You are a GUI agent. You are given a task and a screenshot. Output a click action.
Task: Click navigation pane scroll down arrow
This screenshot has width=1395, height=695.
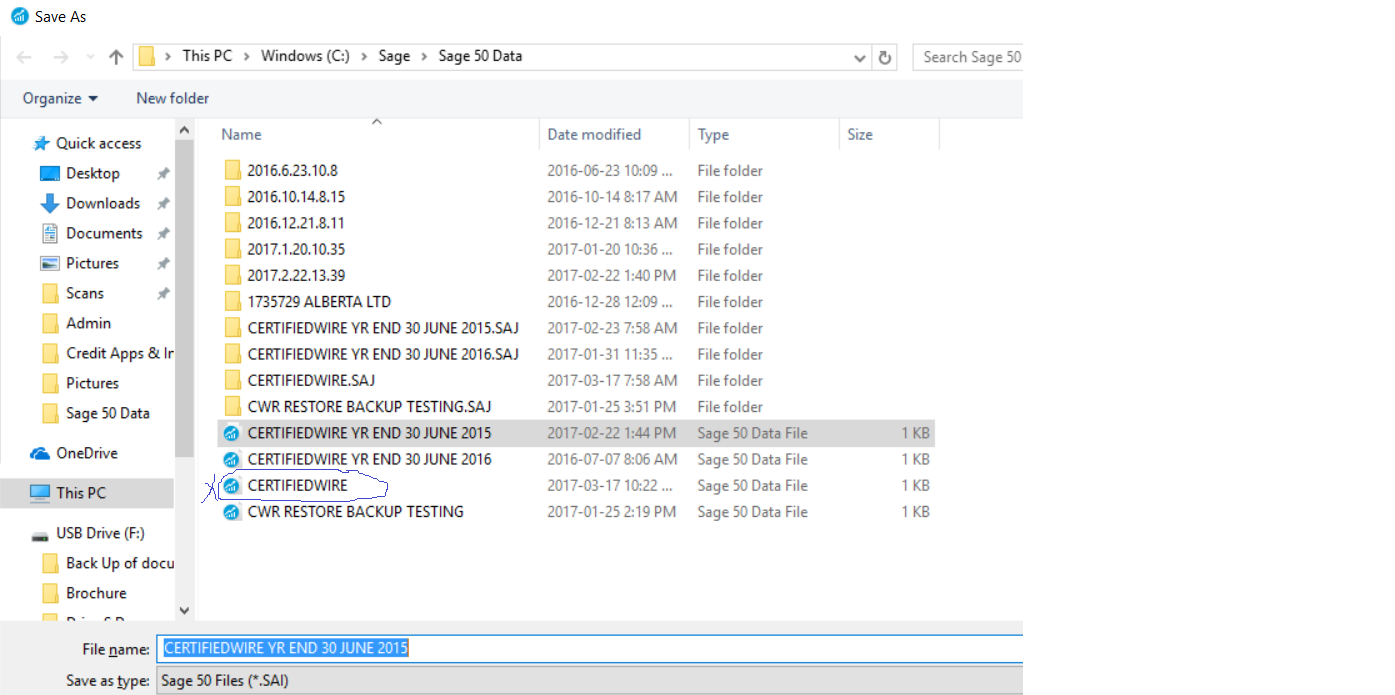pos(184,610)
